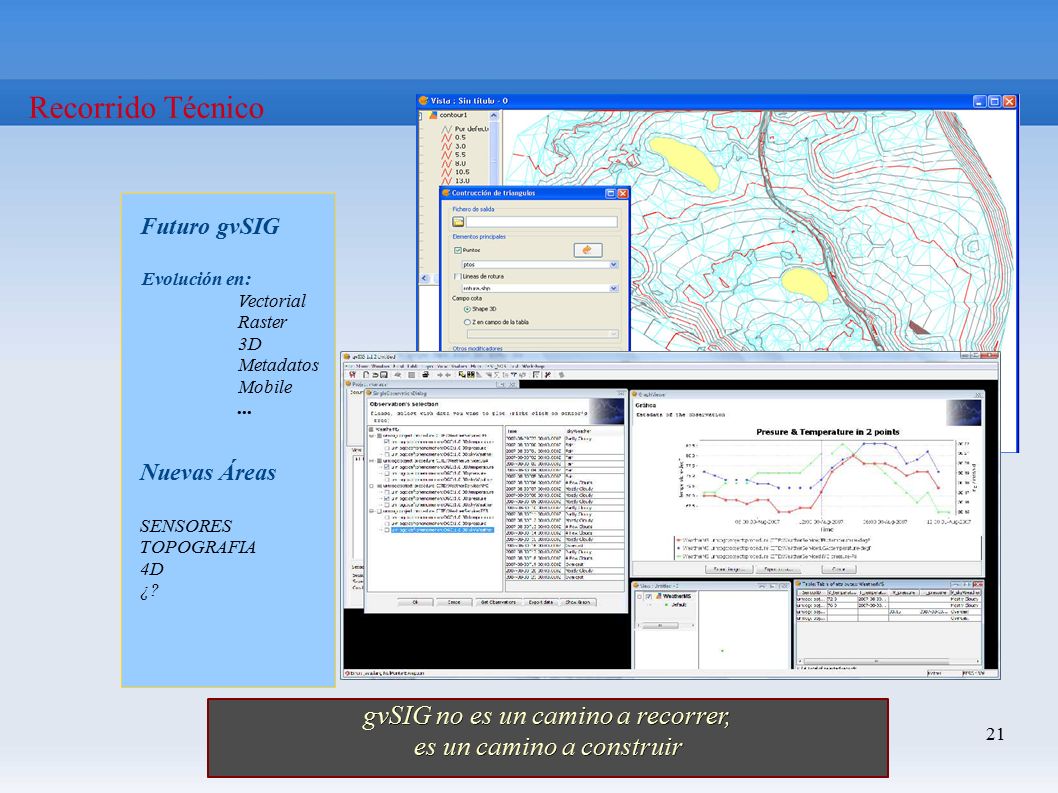This screenshot has height=793, width=1058.
Task: Click the tools wrench toolbar icon
Action: (548, 375)
